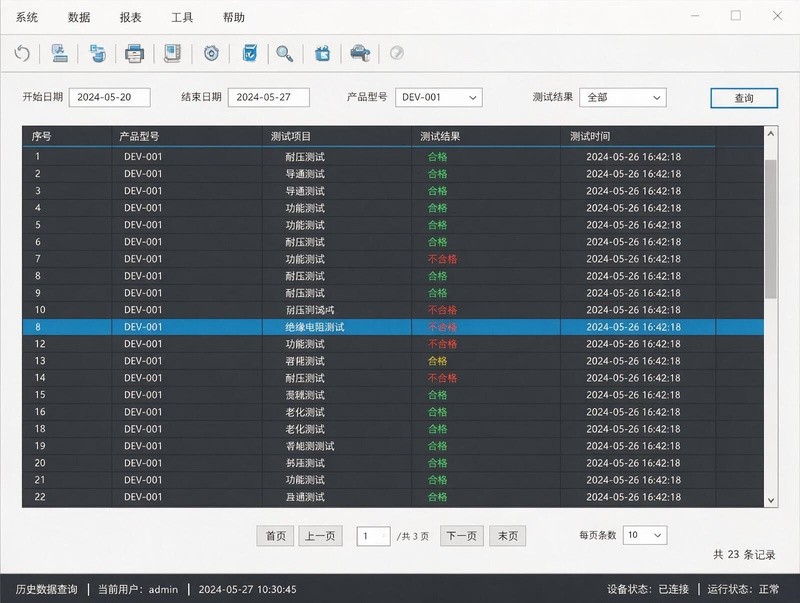Click the blue calendar toolbar icon
Screen dimensions: 800x603
(x=322, y=53)
